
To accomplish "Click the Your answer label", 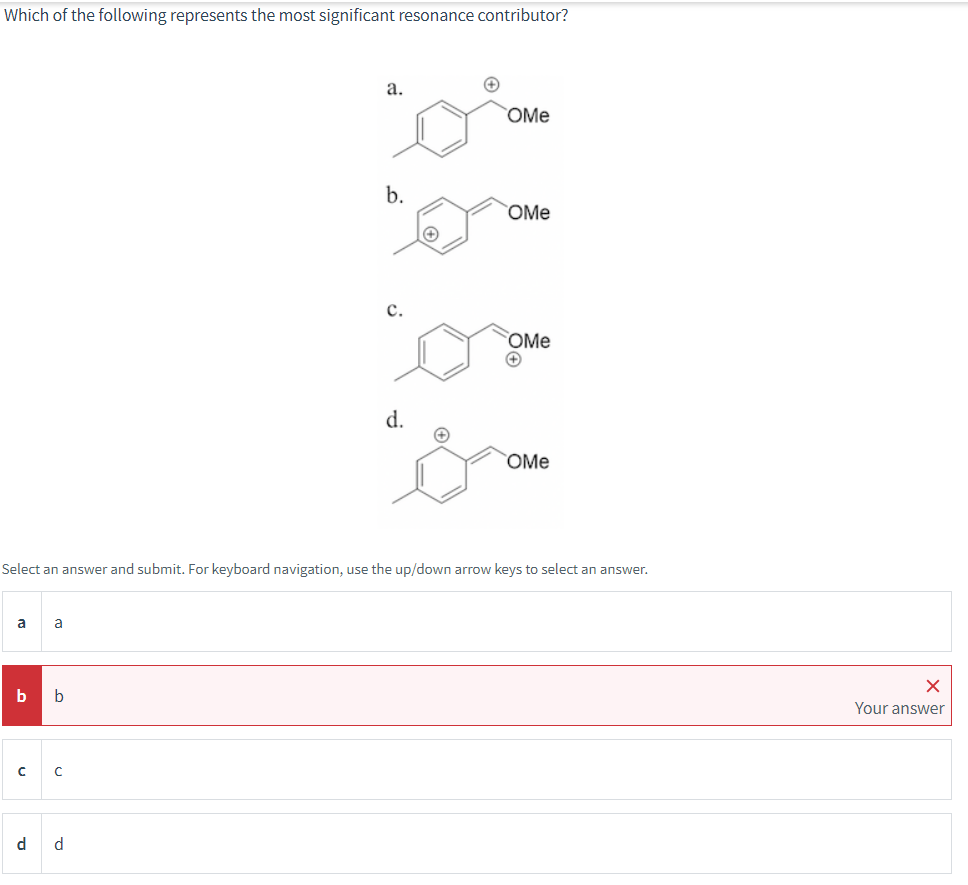I will [900, 707].
